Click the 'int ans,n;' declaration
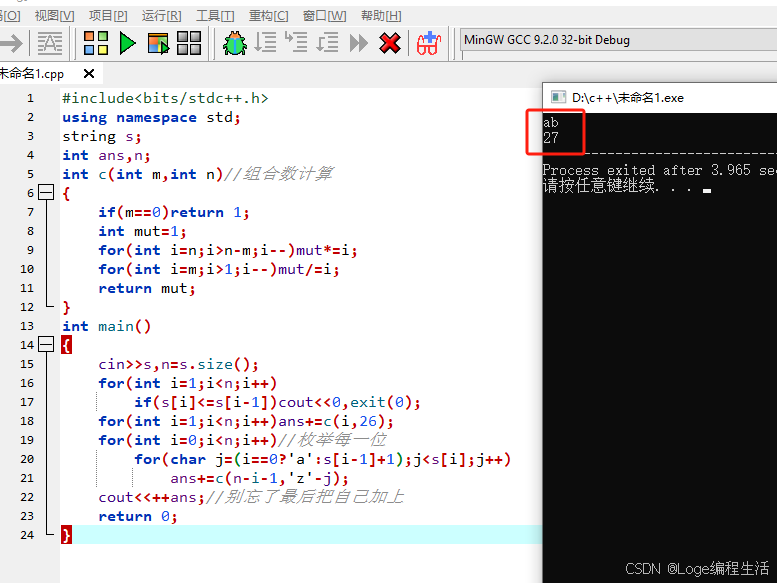Viewport: 777px width, 583px height. (x=106, y=155)
